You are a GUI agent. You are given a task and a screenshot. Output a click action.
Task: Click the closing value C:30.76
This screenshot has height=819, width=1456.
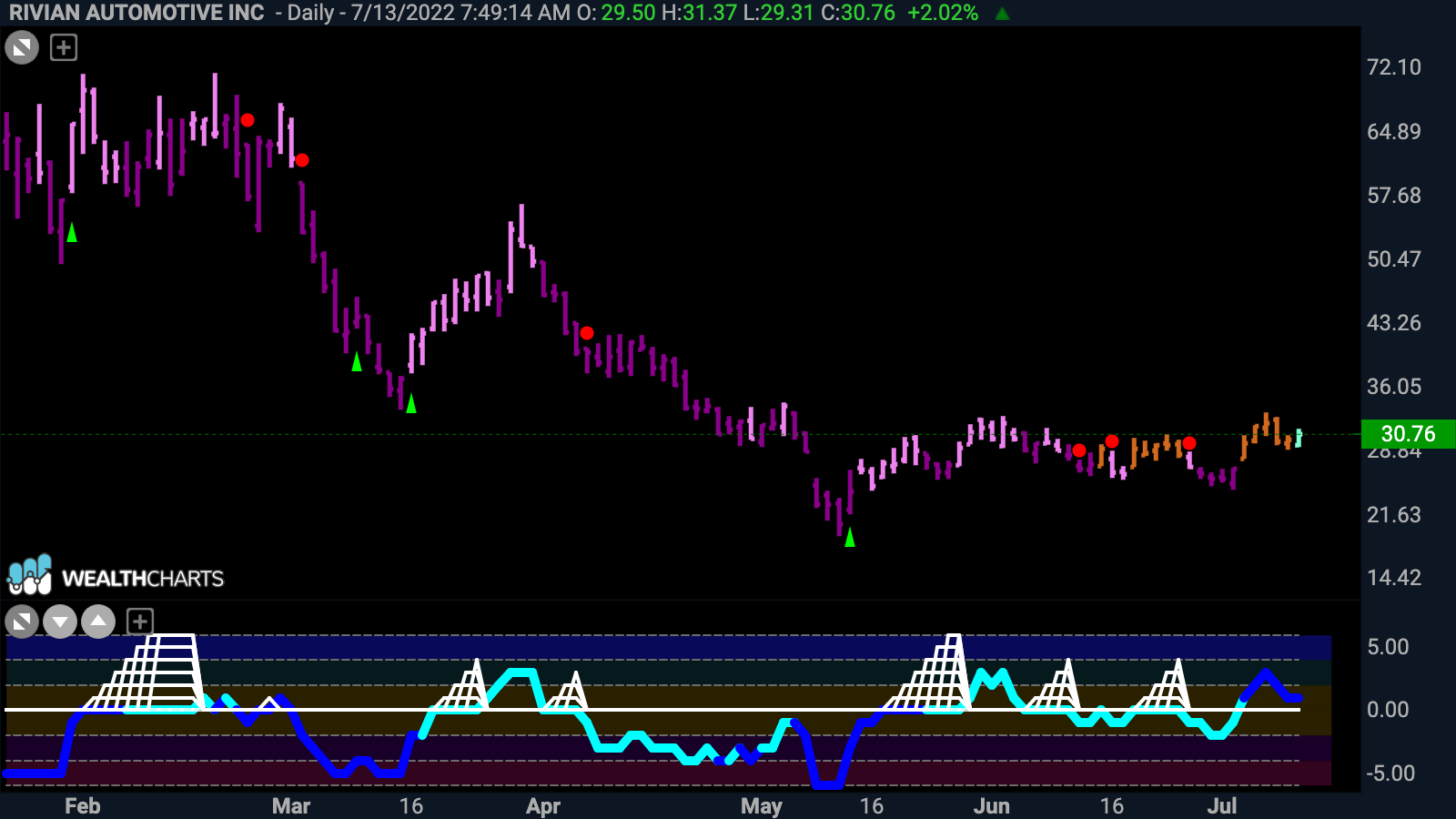tap(858, 13)
